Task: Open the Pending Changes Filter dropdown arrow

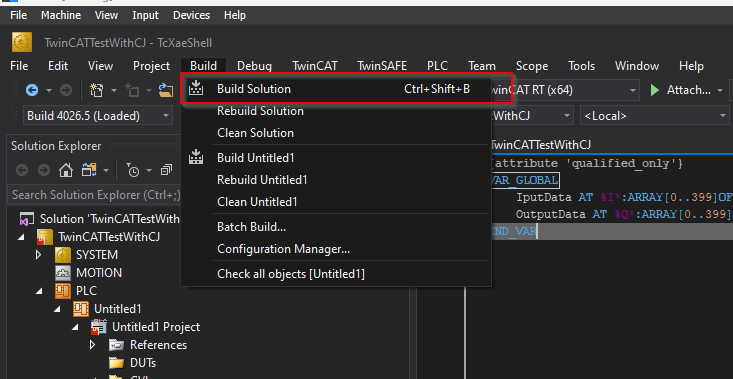Action: (x=149, y=171)
